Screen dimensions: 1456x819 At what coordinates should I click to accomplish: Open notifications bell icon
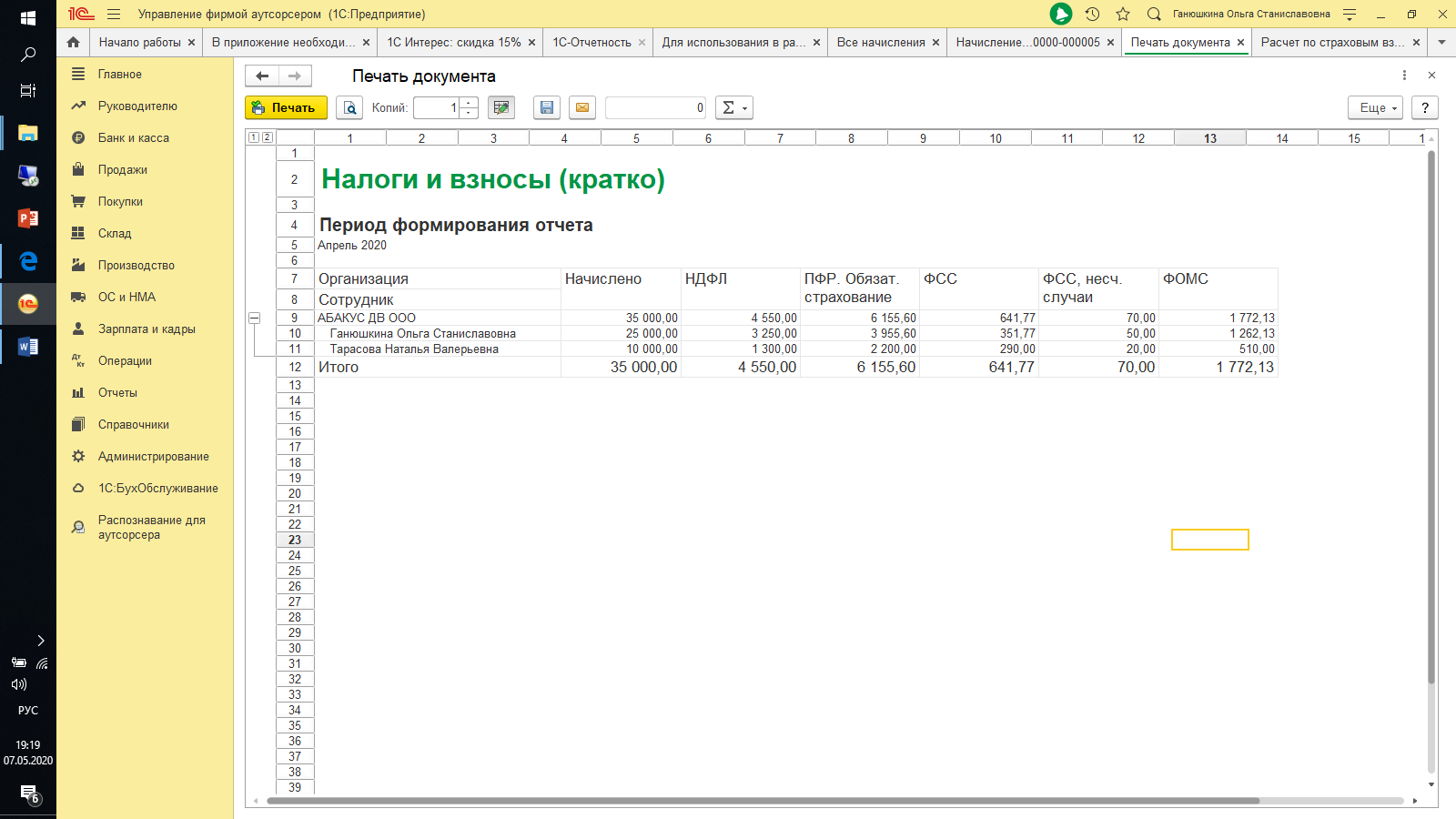tap(1061, 14)
